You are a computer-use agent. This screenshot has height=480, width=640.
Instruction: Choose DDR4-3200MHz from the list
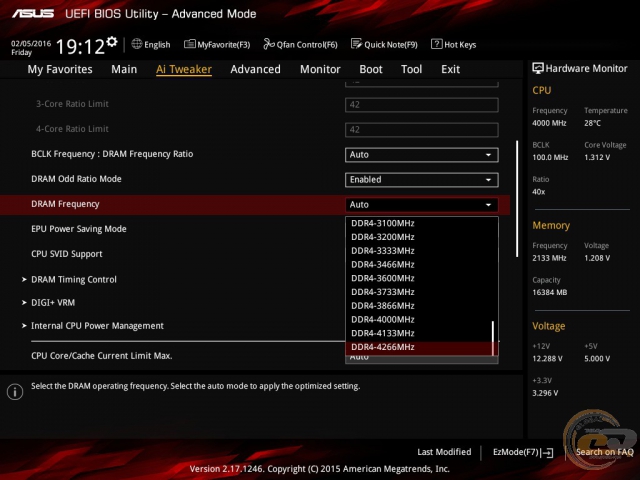coord(422,237)
